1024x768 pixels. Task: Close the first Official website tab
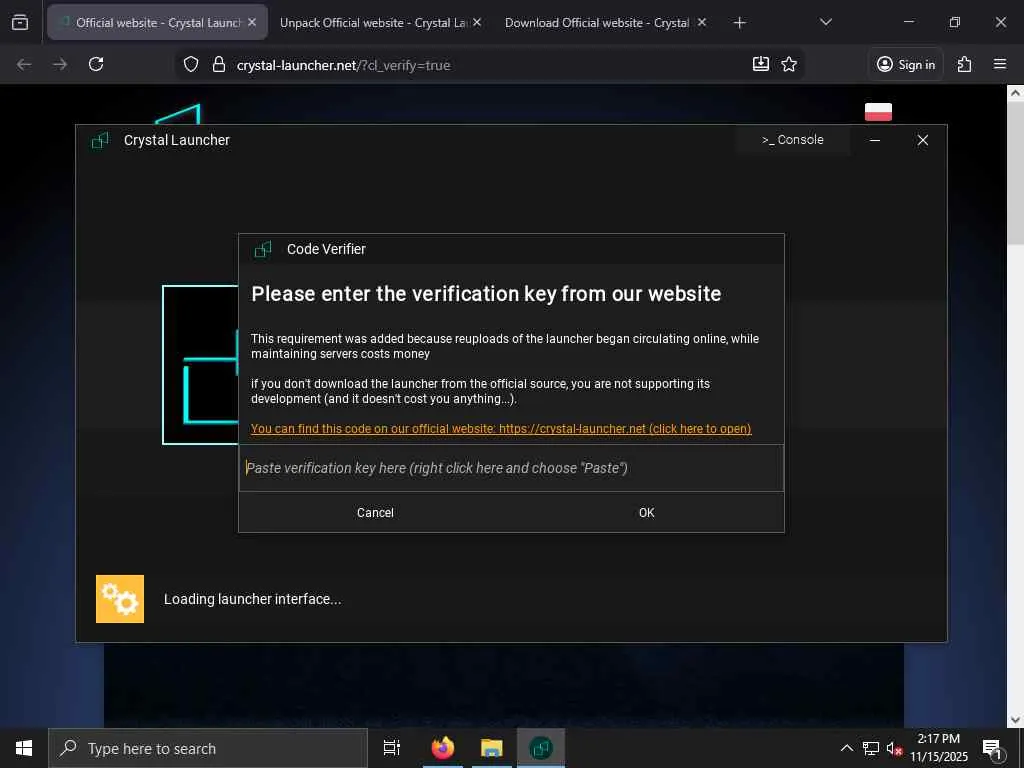[252, 22]
